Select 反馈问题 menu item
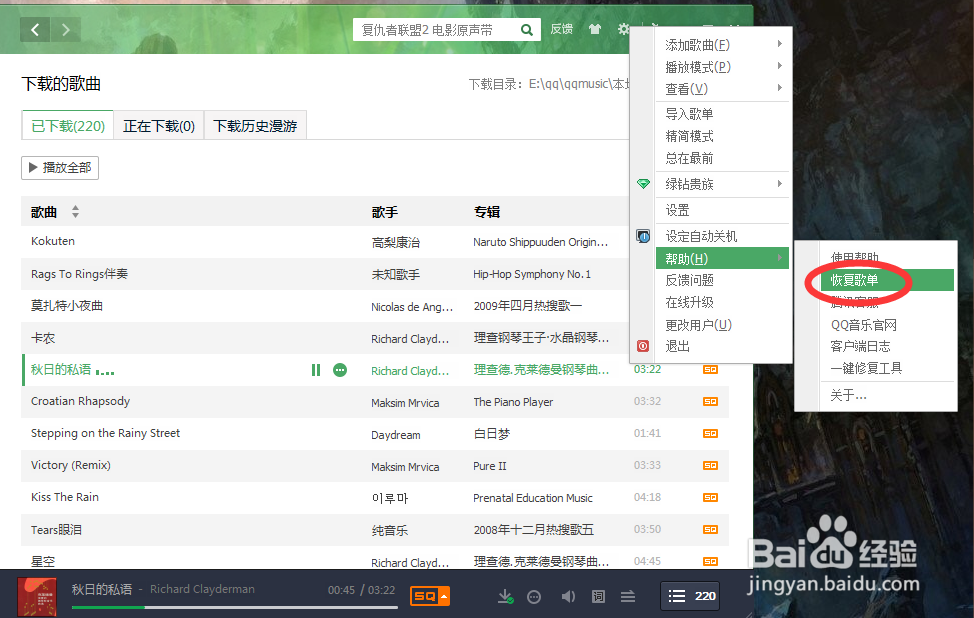Screen dimensions: 974x618 722,280
